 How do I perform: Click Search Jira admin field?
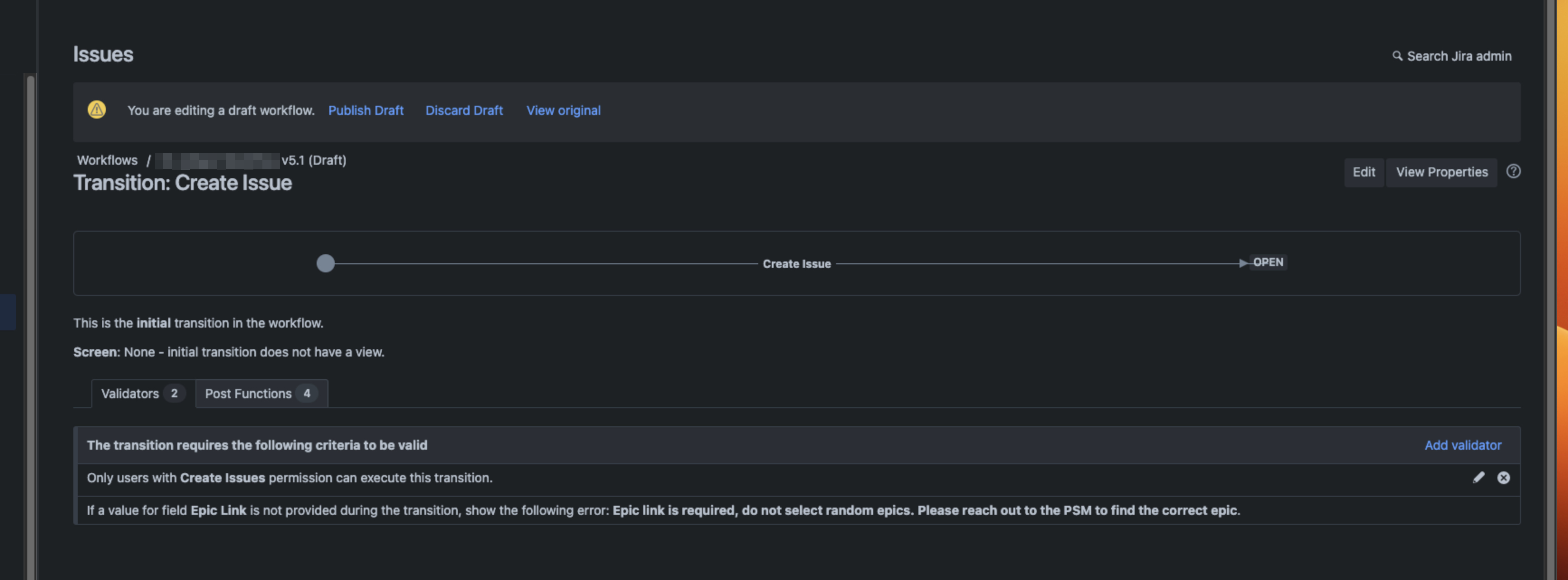pyautogui.click(x=1452, y=56)
